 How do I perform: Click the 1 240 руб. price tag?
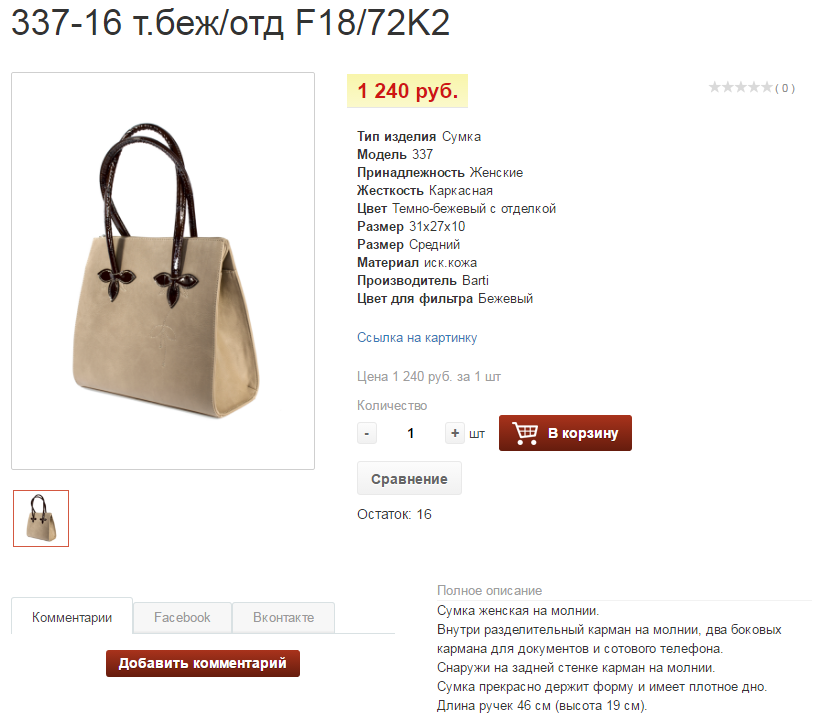[x=407, y=91]
